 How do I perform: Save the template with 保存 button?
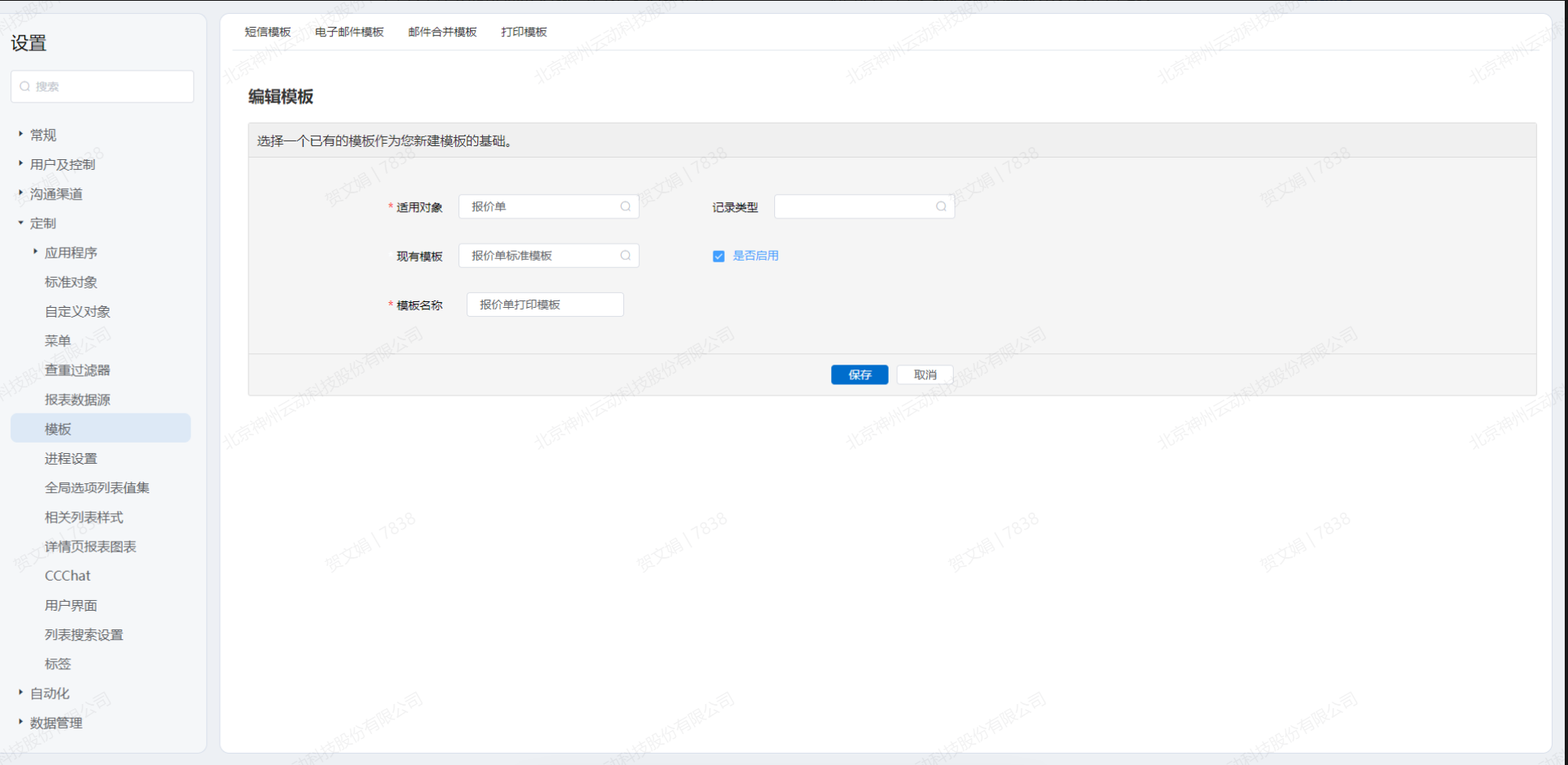point(859,374)
